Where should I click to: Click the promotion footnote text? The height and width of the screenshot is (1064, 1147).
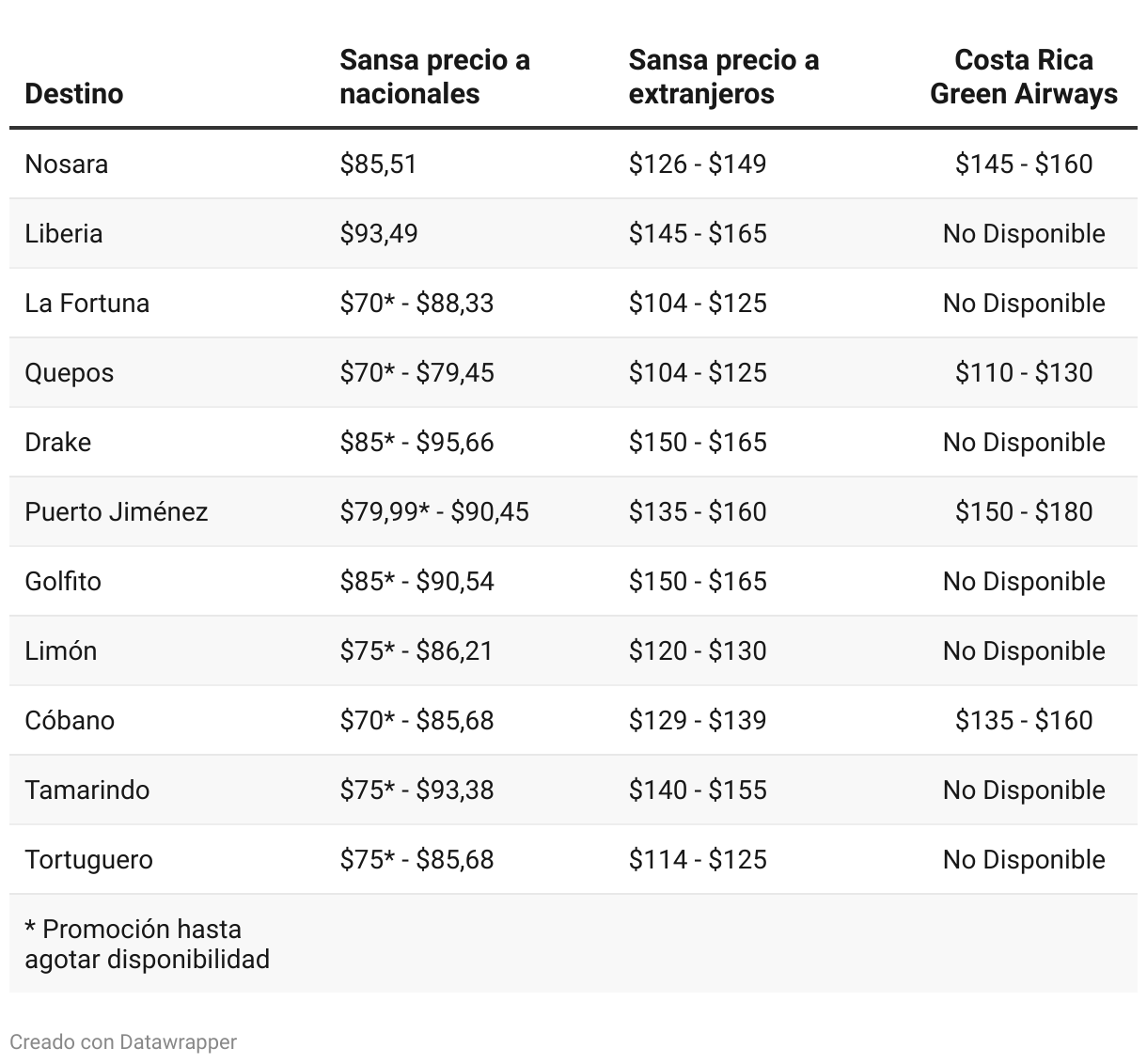tap(147, 944)
